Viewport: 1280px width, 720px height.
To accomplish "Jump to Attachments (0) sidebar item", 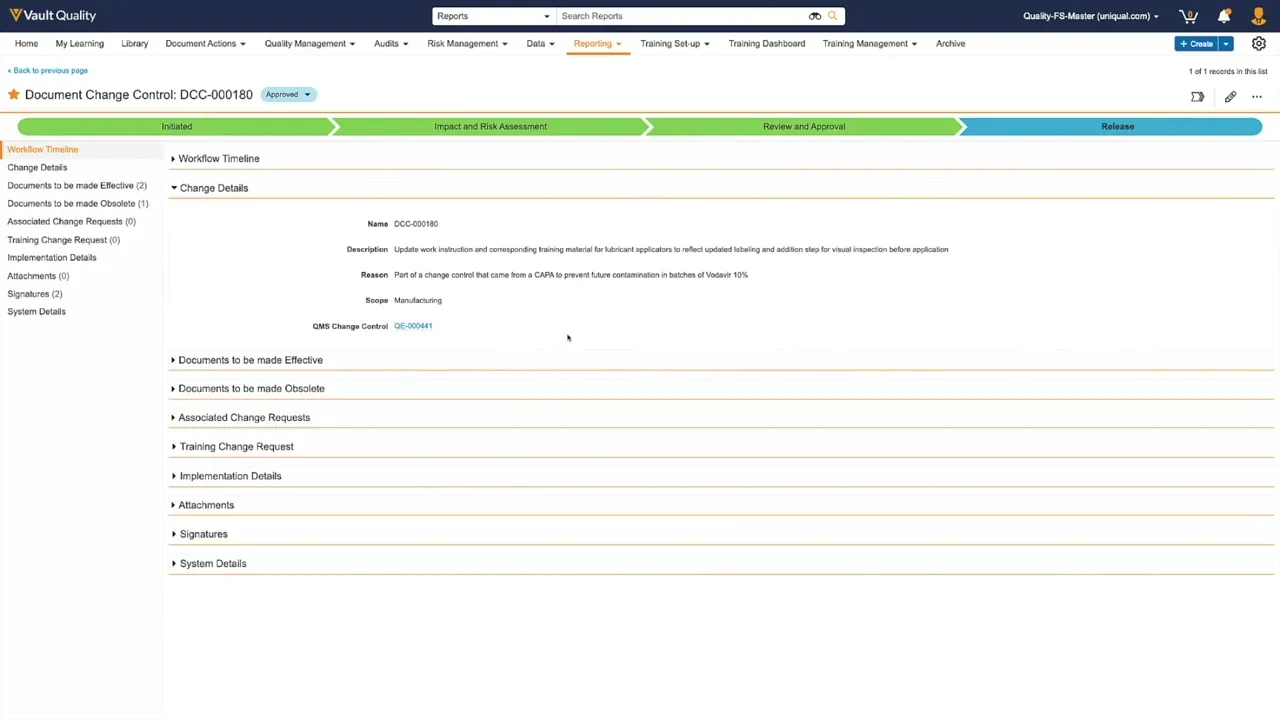I will click(x=38, y=276).
